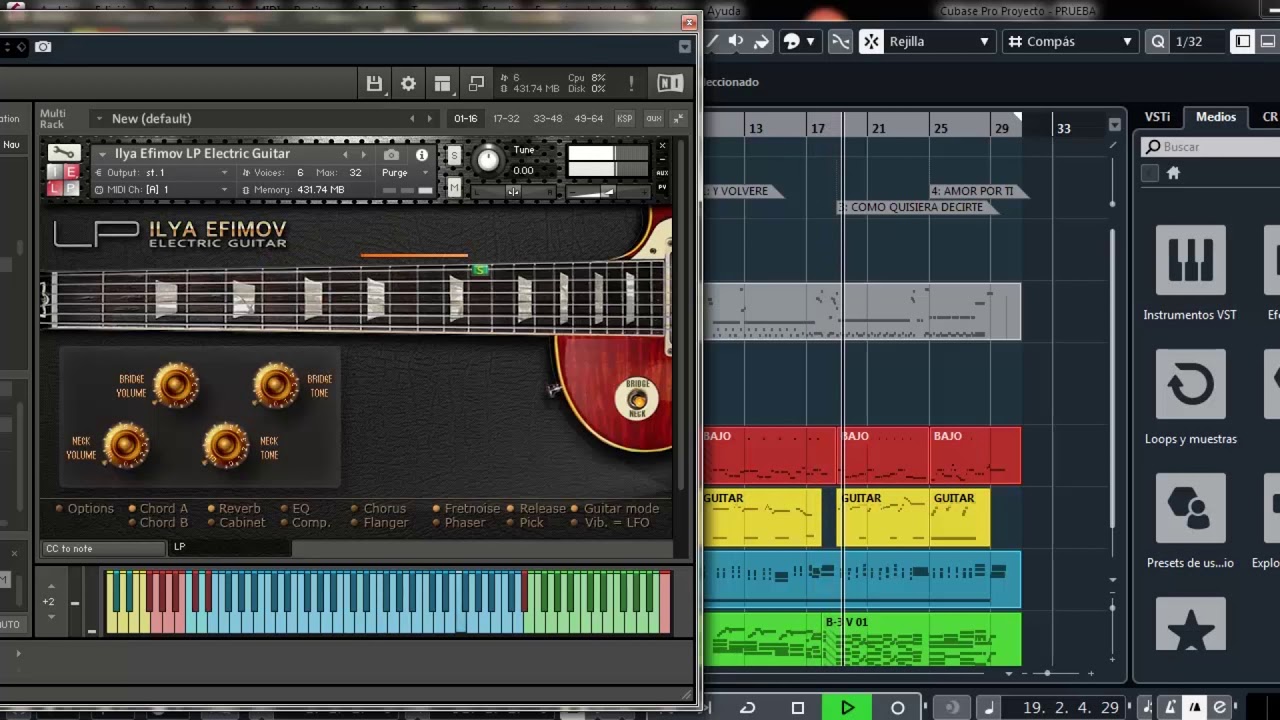Select rack page 17-32
The height and width of the screenshot is (720, 1280).
coord(506,118)
